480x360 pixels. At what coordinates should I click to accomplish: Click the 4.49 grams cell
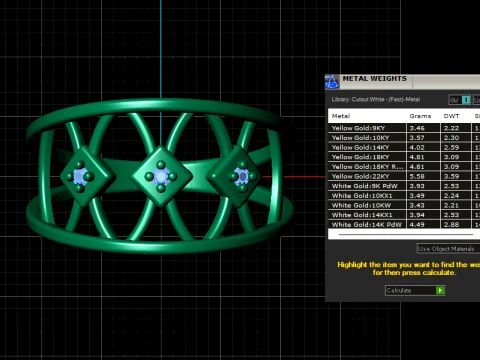pyautogui.click(x=423, y=225)
